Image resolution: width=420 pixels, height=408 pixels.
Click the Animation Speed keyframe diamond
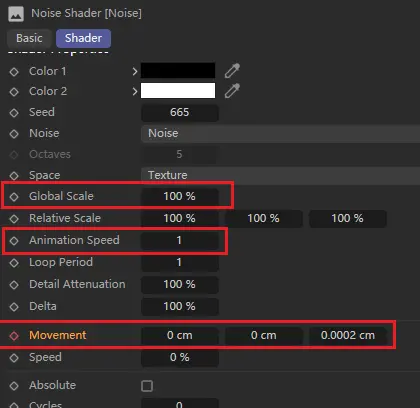coord(14,241)
